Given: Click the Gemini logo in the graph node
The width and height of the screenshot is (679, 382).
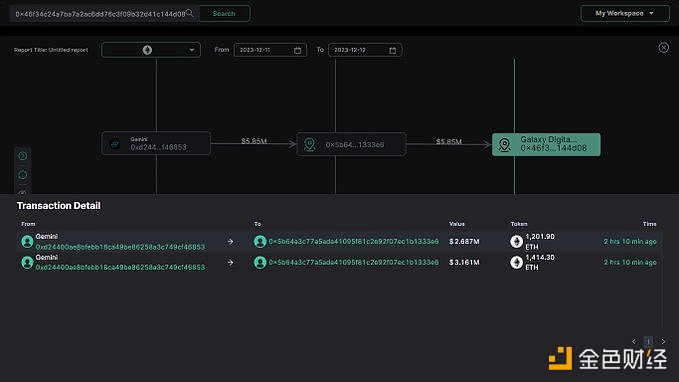Looking at the screenshot, I should pos(115,143).
